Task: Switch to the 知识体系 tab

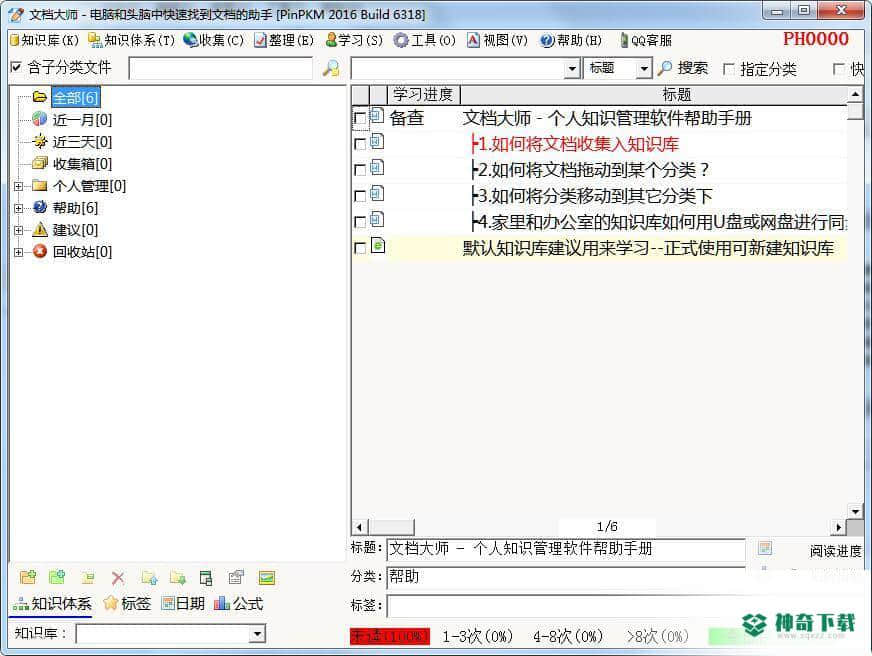Action: [x=52, y=604]
